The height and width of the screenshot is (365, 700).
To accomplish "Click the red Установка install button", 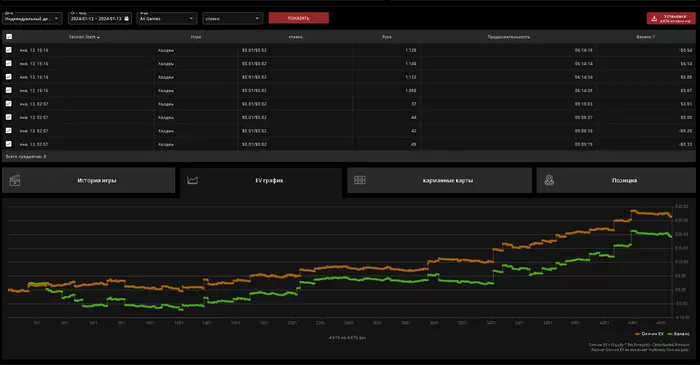I will click(x=671, y=18).
